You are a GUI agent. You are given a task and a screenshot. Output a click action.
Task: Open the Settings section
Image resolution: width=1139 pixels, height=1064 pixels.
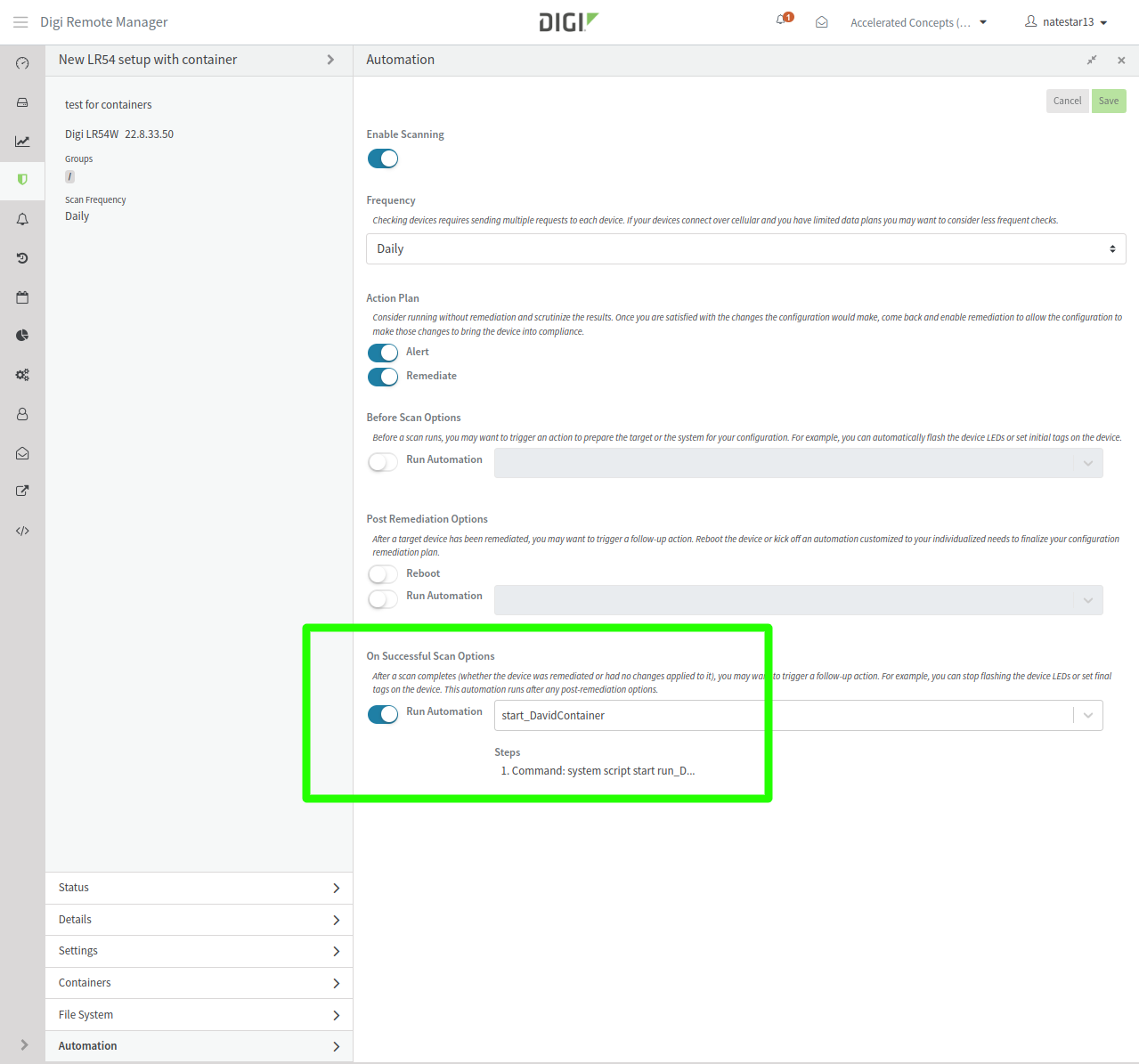(x=199, y=951)
